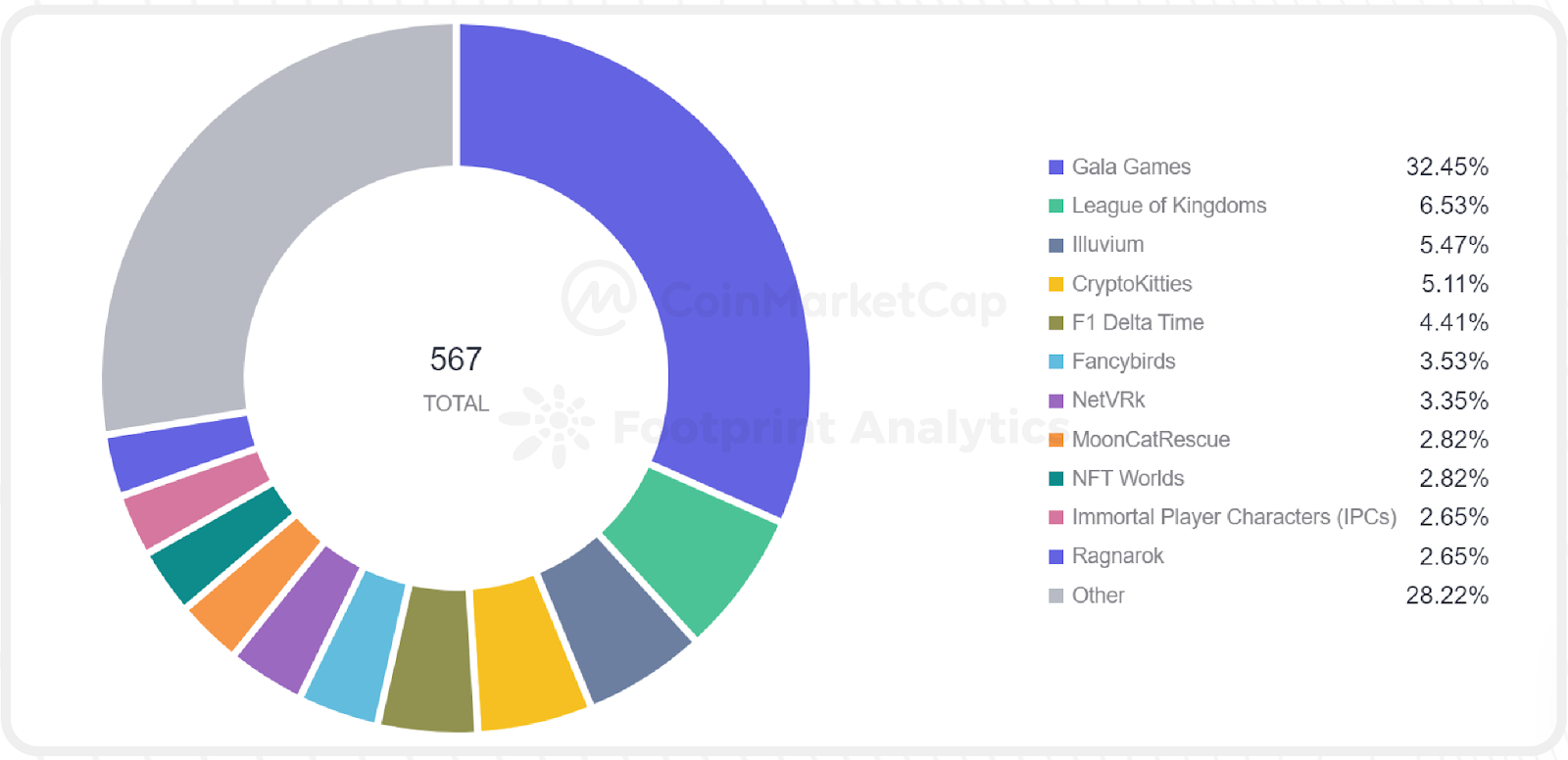Click the NFT Worlds legend entry text
The width and height of the screenshot is (1568, 760).
point(1127,478)
